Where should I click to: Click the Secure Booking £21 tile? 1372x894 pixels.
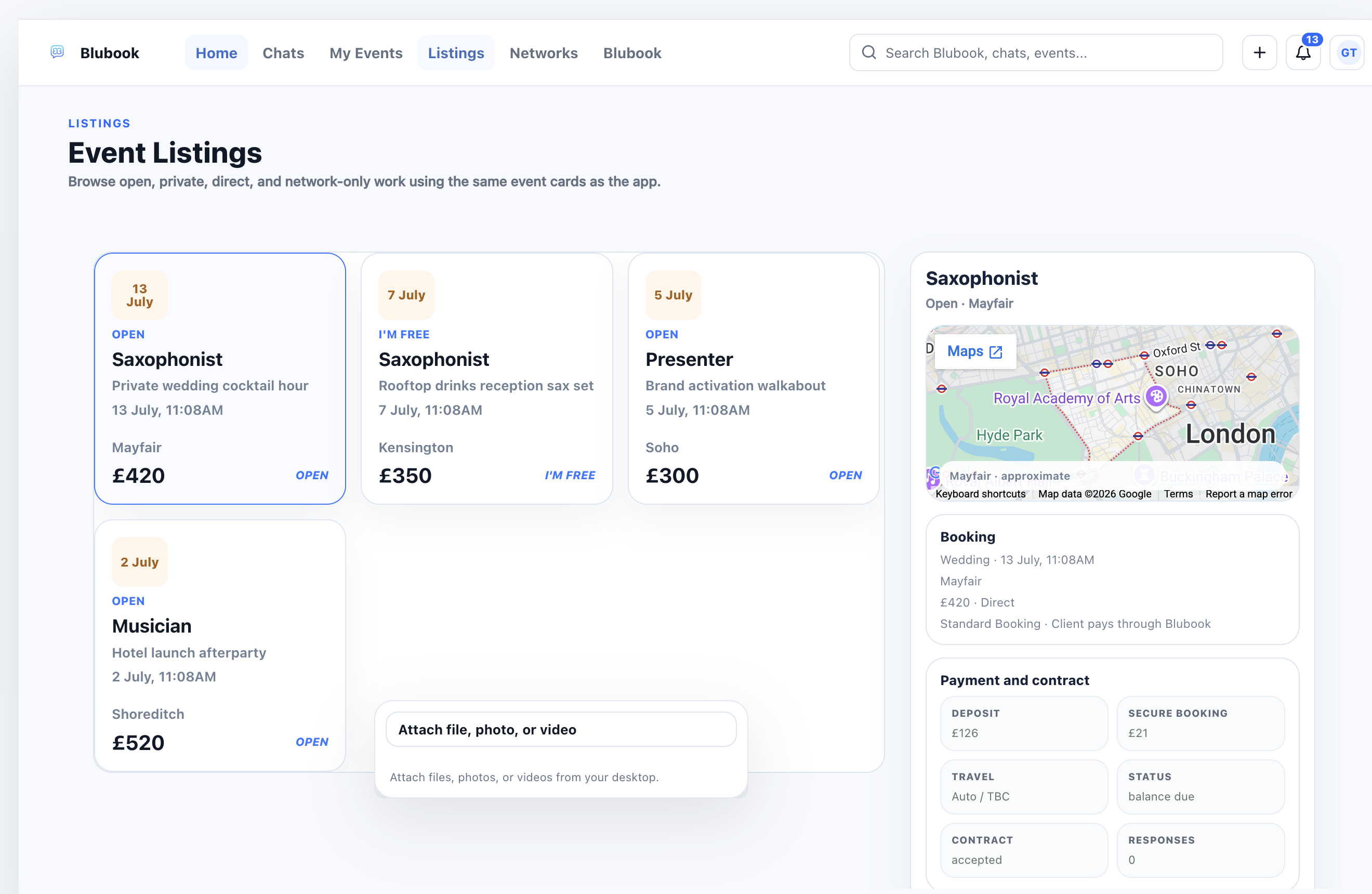[1200, 723]
